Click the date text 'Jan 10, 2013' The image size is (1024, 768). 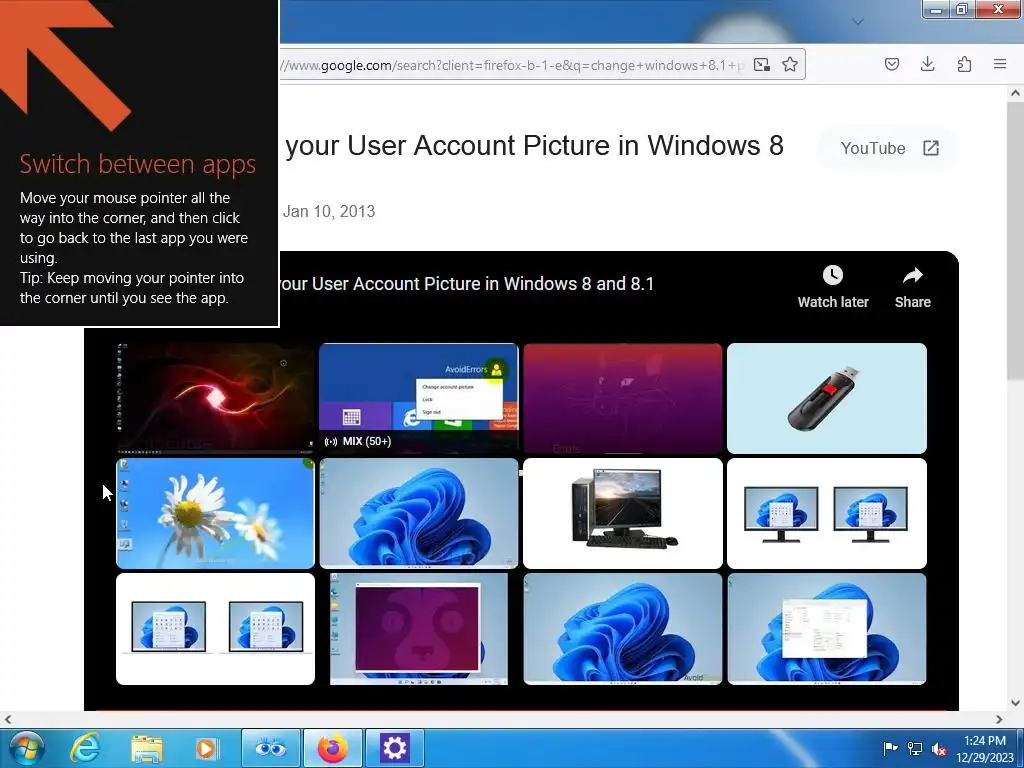(329, 212)
